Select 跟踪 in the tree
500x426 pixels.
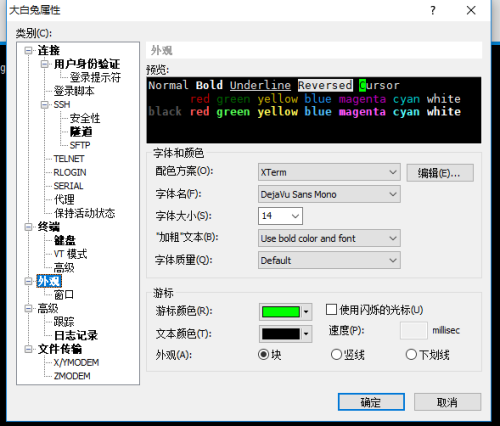(x=64, y=322)
